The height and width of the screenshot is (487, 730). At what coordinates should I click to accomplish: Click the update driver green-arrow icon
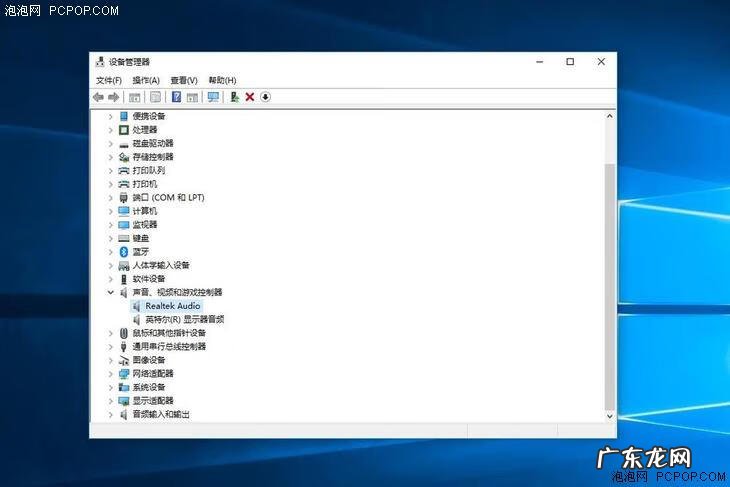[x=235, y=97]
